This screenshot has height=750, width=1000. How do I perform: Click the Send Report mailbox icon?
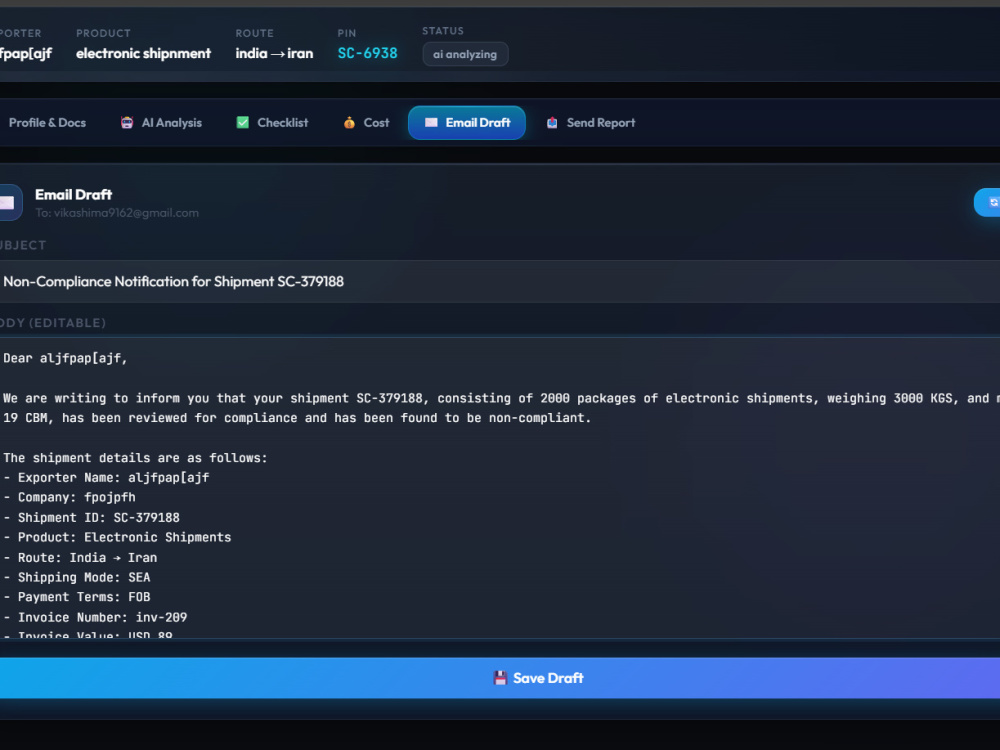[x=552, y=122]
